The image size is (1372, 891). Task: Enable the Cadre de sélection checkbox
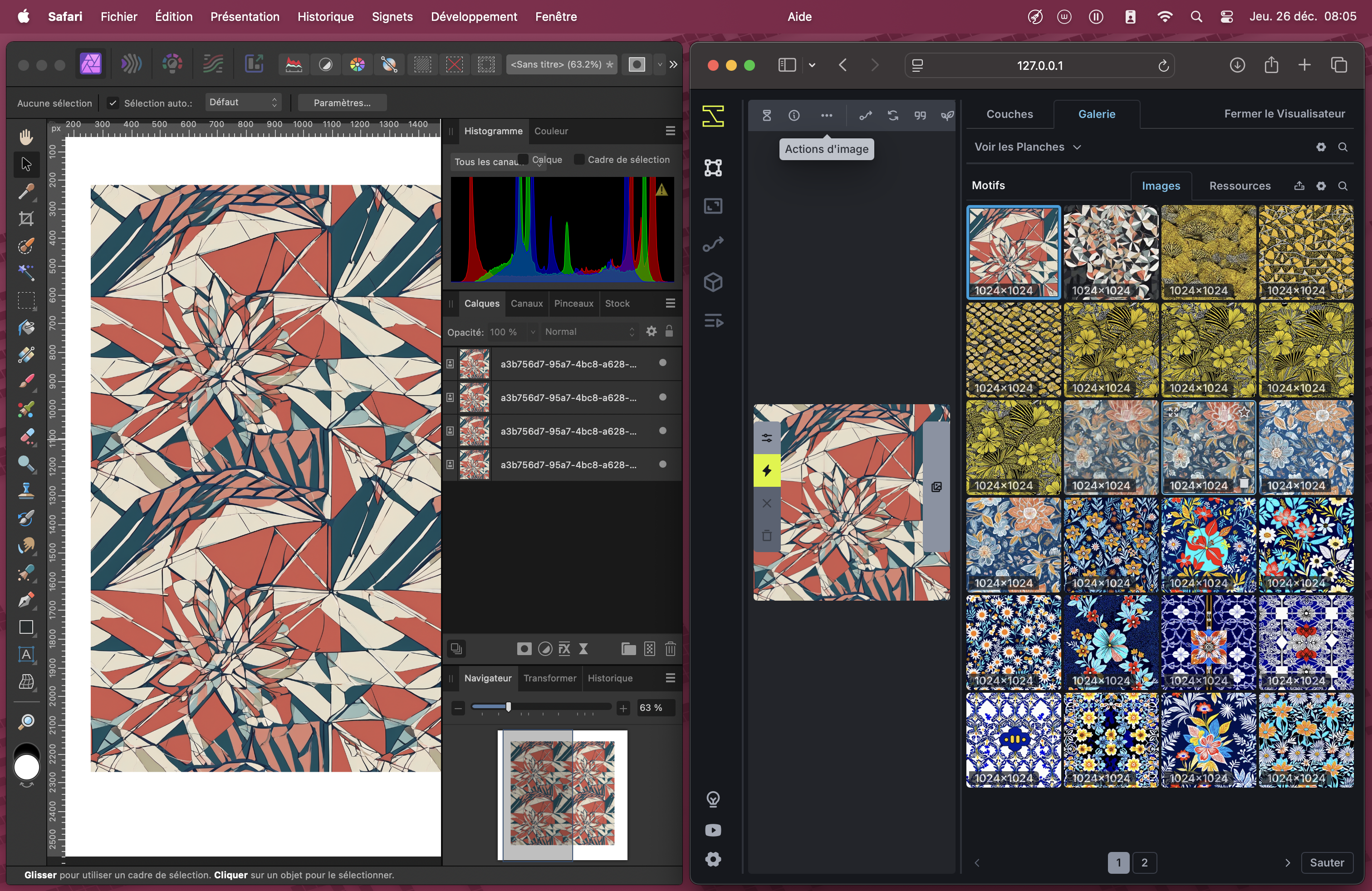579,160
